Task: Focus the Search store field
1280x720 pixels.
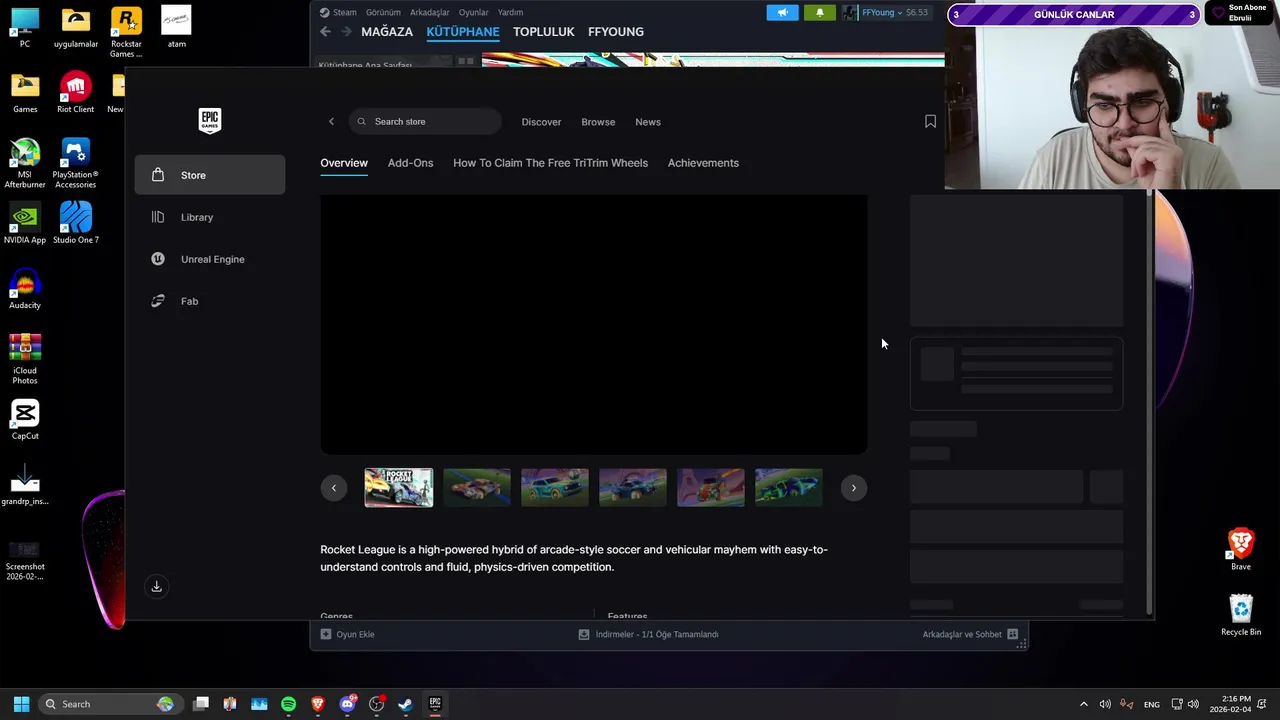Action: click(x=425, y=122)
